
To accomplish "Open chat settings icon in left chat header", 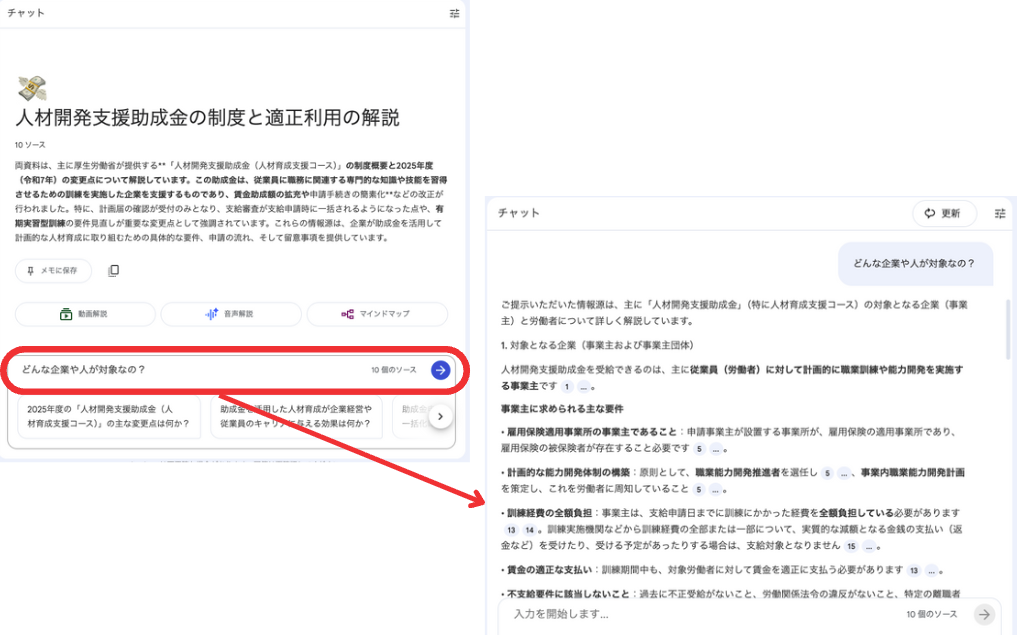I will coord(455,14).
